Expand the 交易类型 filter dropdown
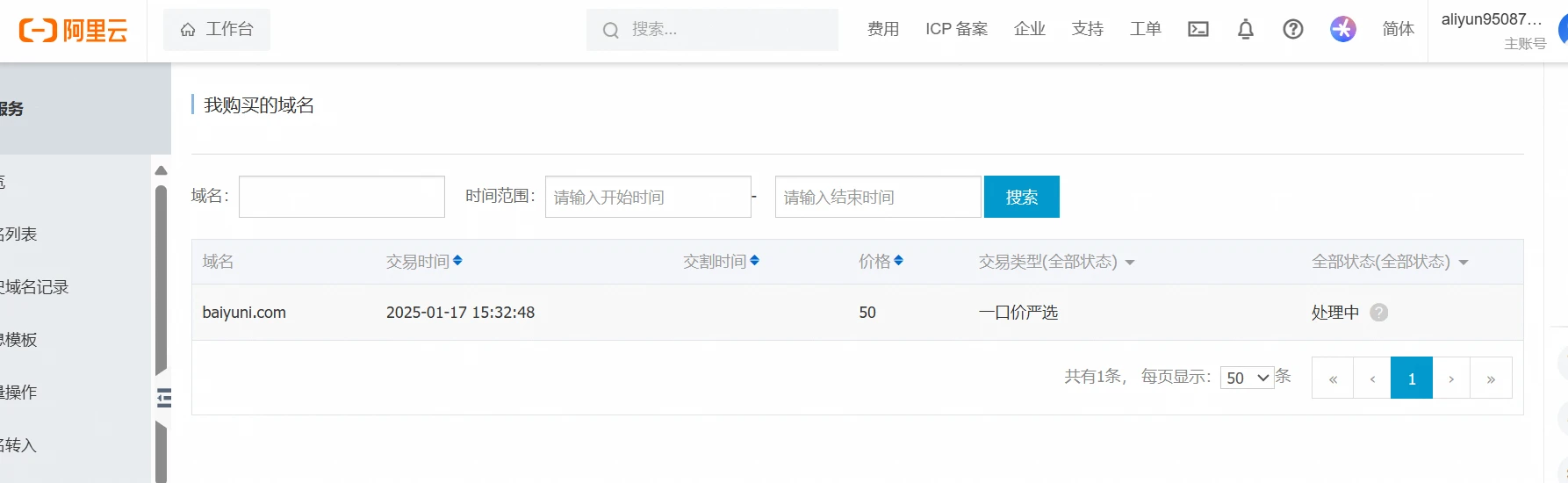 (x=1129, y=263)
